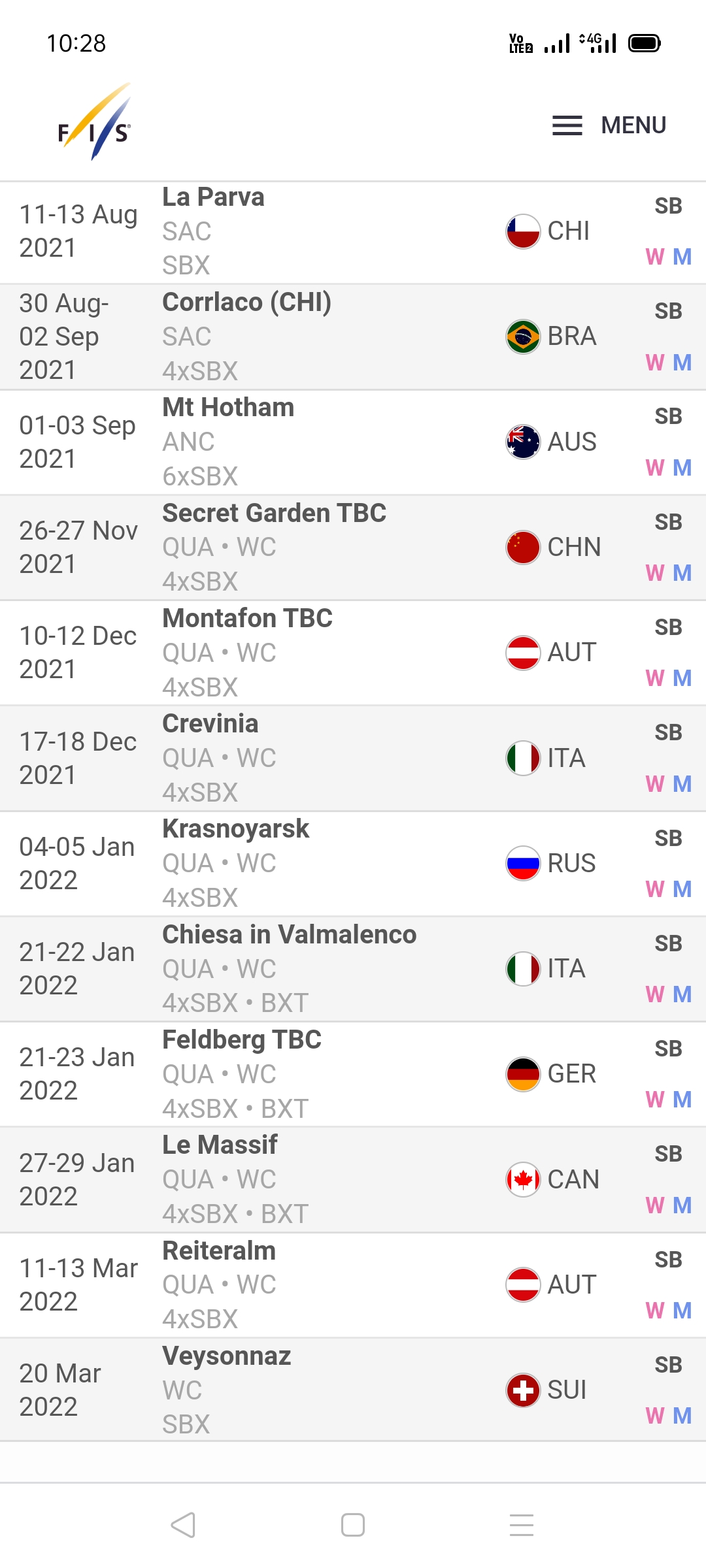Tap the Australia flag icon
Screen dimensions: 706x1568
pyautogui.click(x=523, y=442)
